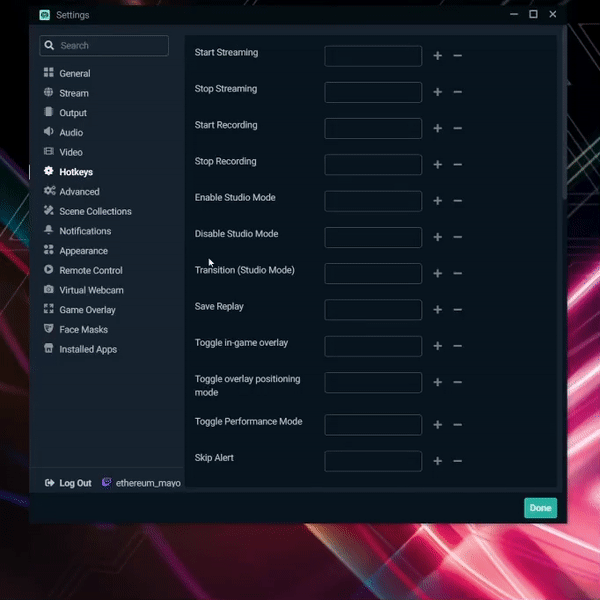Go to Audio settings
The image size is (600, 600).
point(71,132)
